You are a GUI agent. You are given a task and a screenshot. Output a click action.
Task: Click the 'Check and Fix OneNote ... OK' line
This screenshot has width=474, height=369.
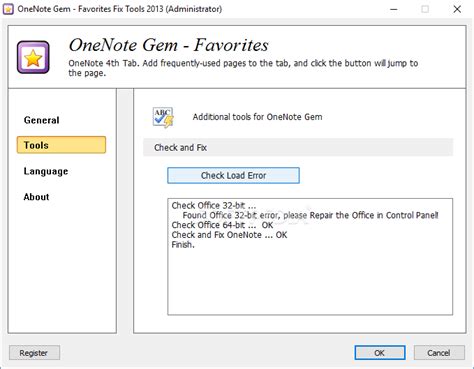(x=229, y=235)
